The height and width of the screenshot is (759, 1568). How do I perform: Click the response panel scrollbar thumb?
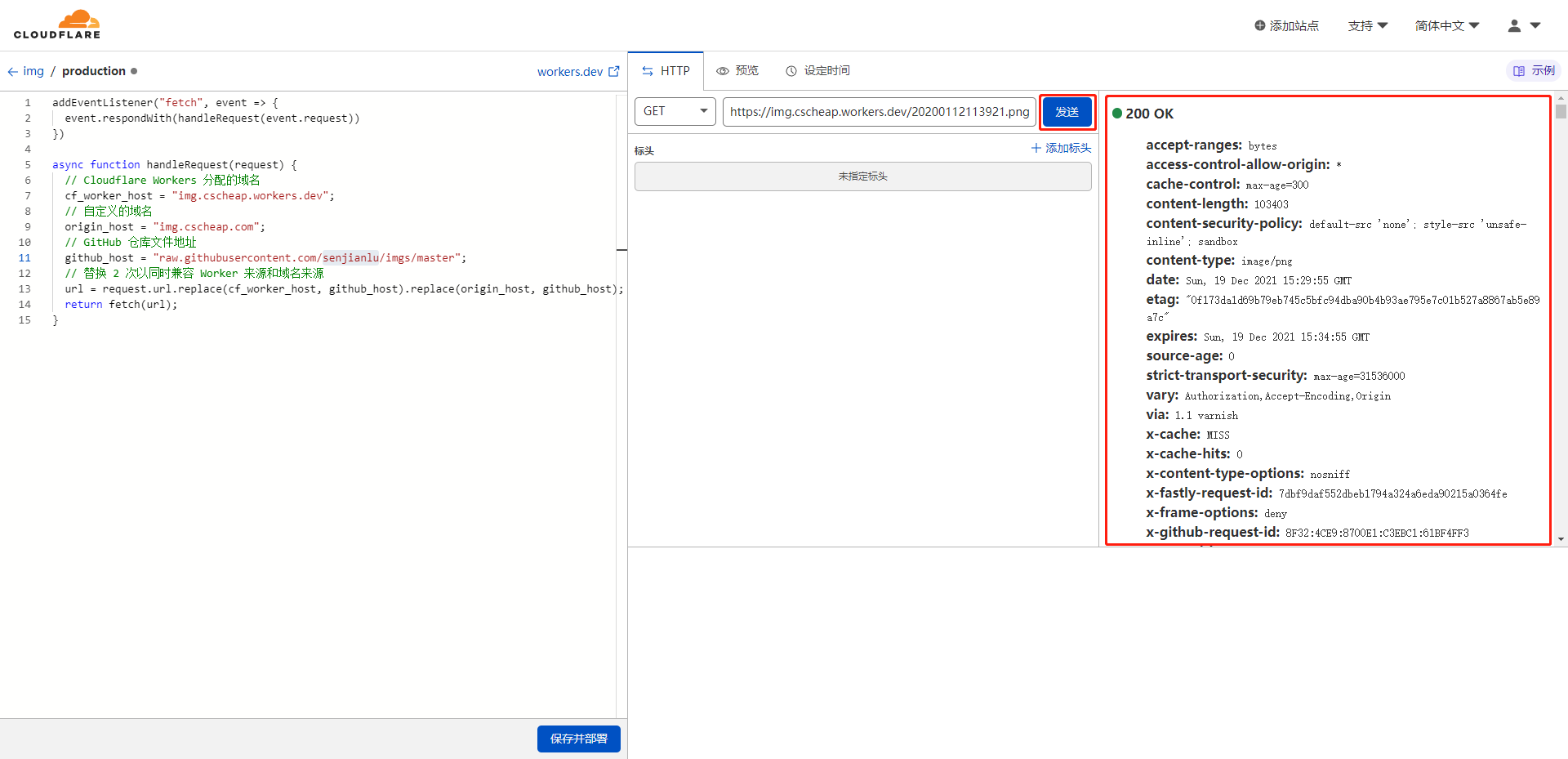1561,111
